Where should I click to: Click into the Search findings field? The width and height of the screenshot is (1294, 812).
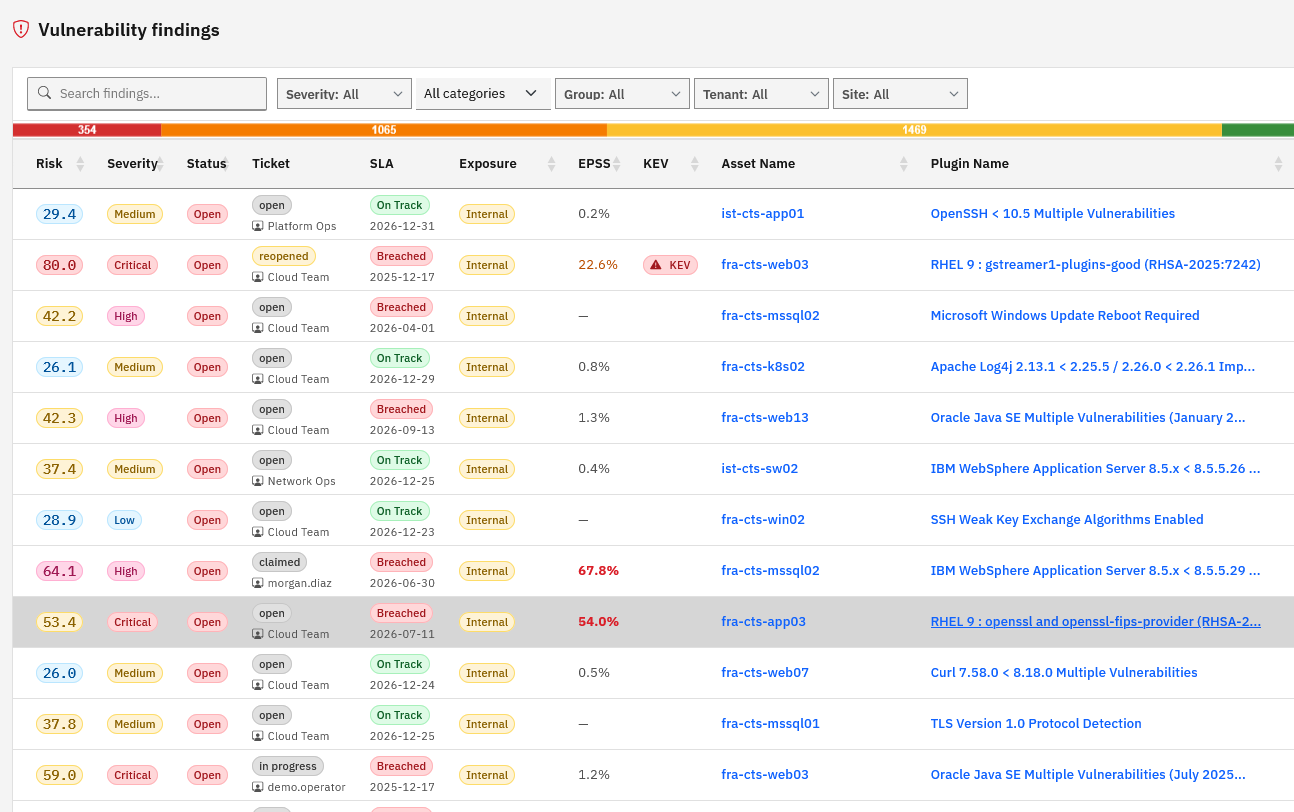coord(147,93)
